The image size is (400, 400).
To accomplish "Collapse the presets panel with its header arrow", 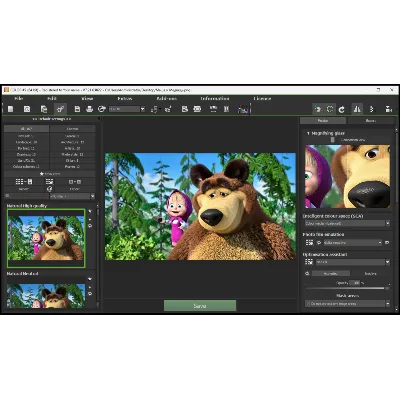I will tap(99, 119).
